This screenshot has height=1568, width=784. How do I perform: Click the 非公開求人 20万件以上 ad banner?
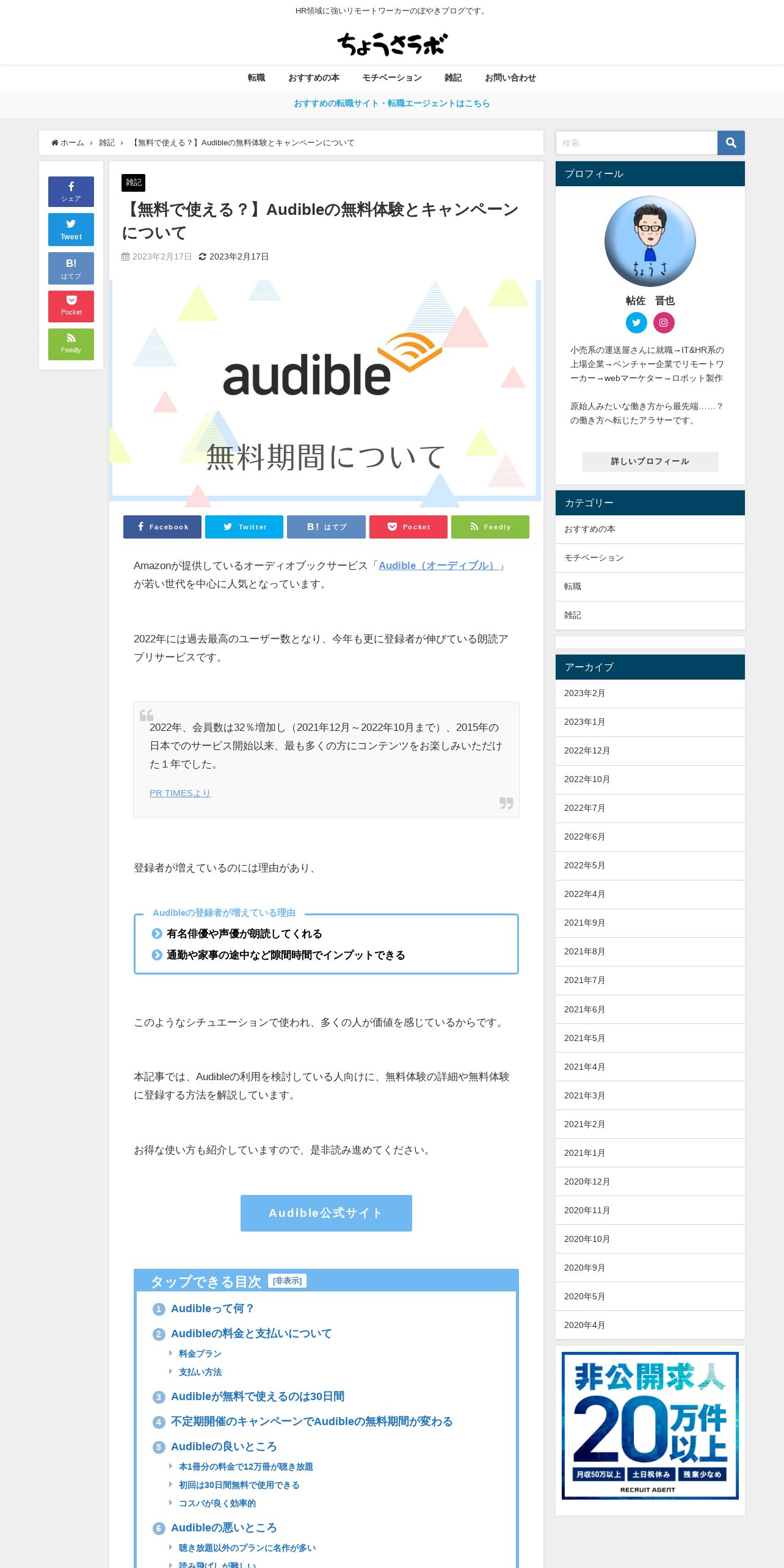650,1426
